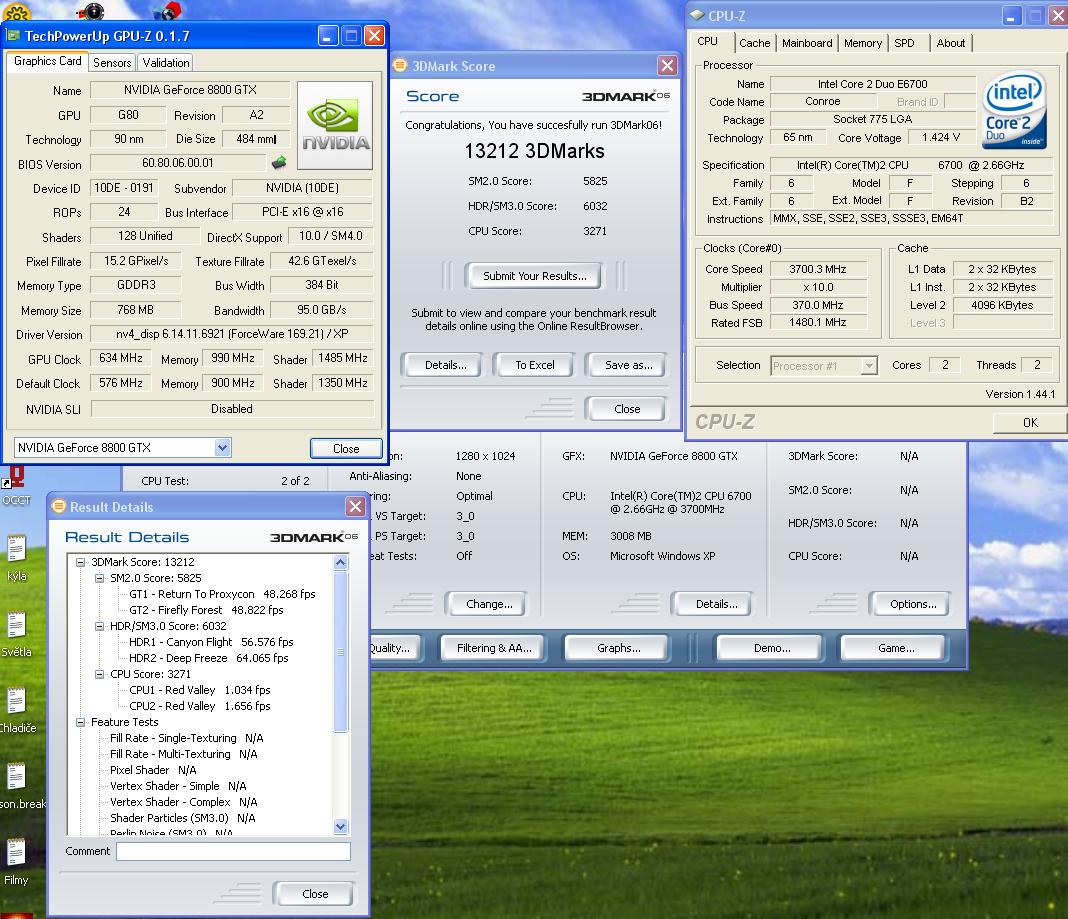
Task: Click OK in the CPU-Z window
Action: 1030,422
